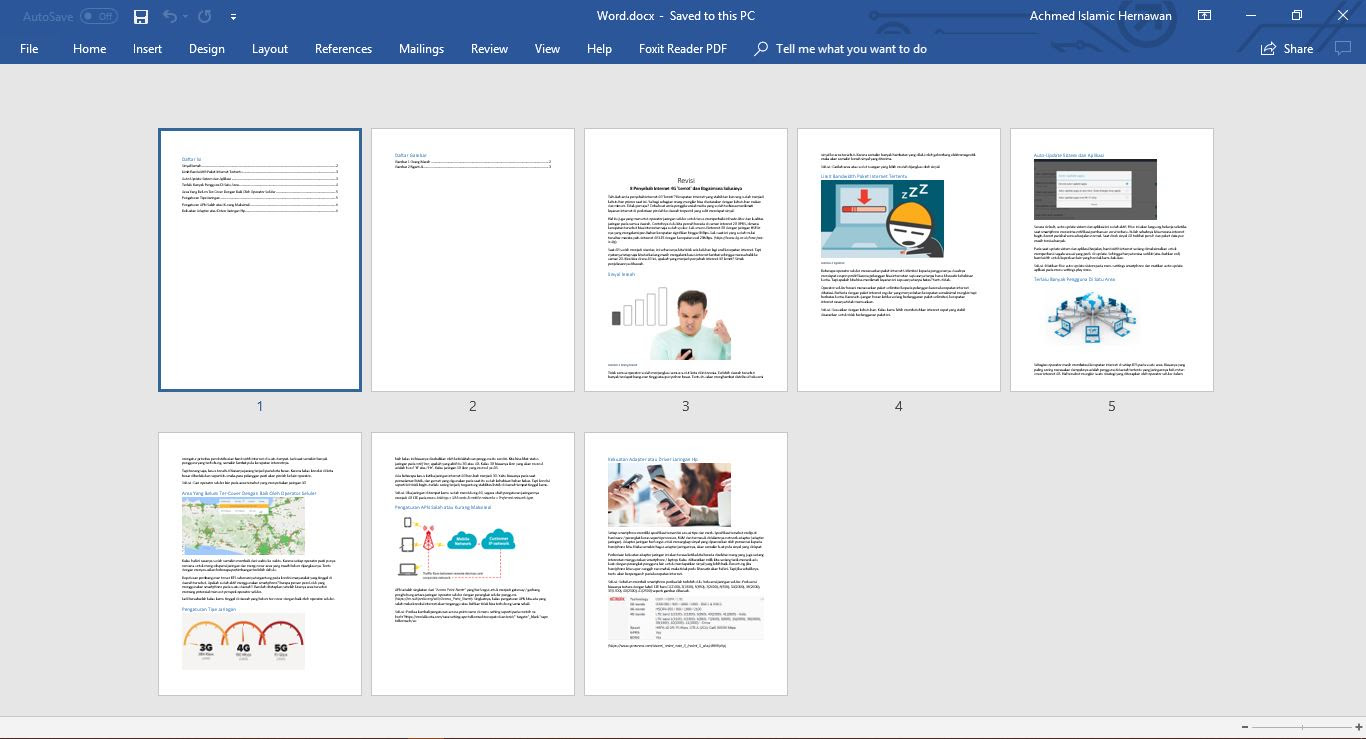Image resolution: width=1366 pixels, height=739 pixels.
Task: Open the File menu
Action: pyautogui.click(x=29, y=48)
